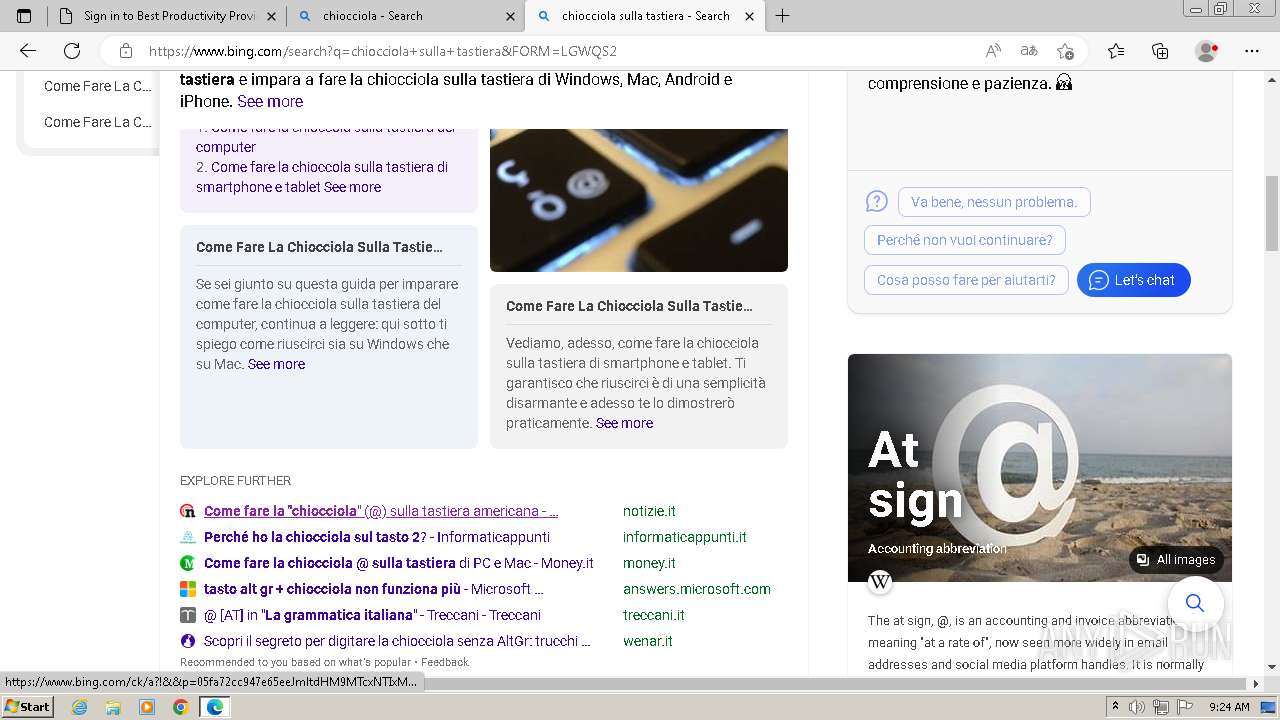Click the vertical scrollbar thumb
This screenshot has height=720, width=1280.
(x=1272, y=213)
